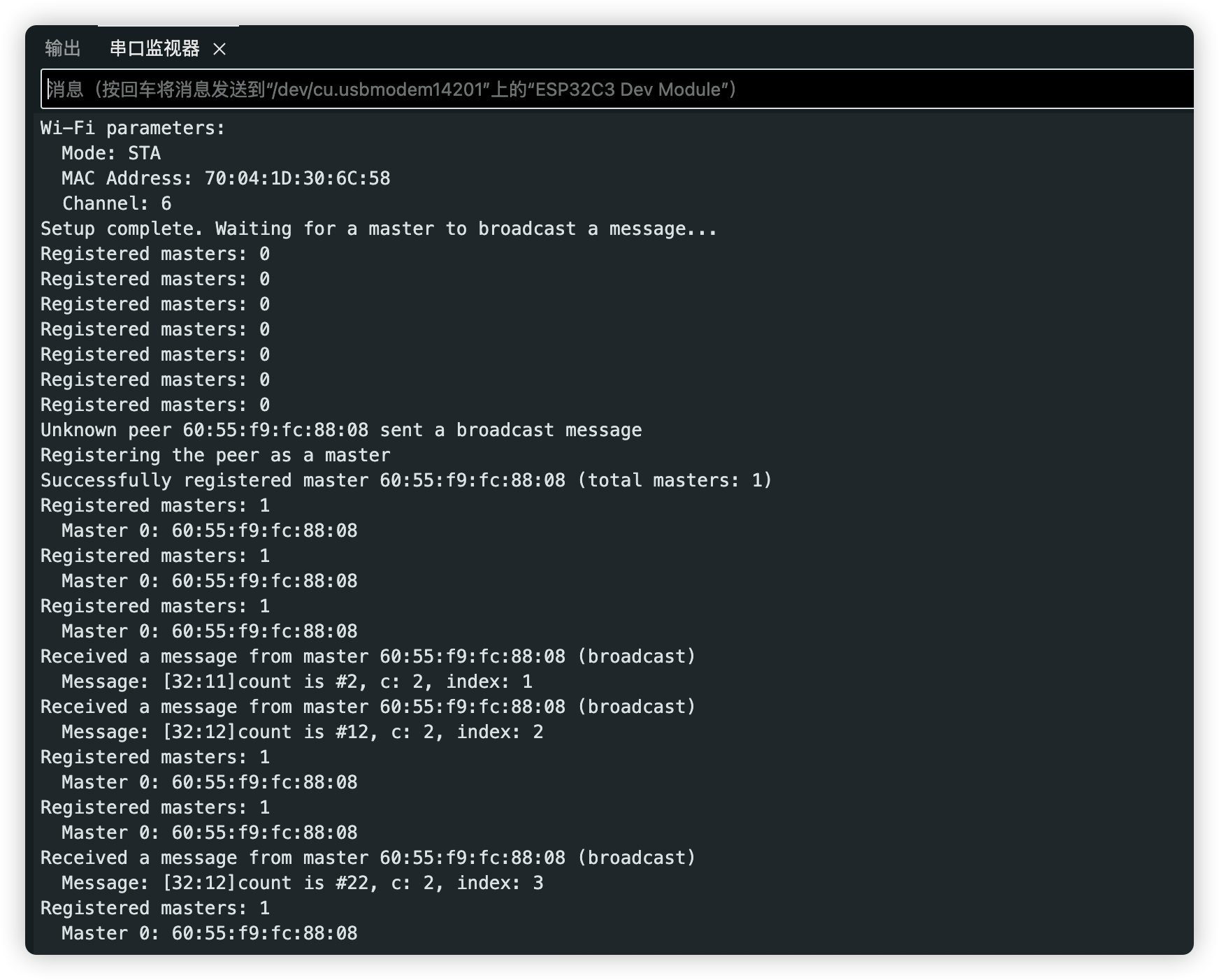Image resolution: width=1219 pixels, height=980 pixels.
Task: Click the MAC Address 70:04:1D:30:6C:58 line
Action: pyautogui.click(x=226, y=179)
